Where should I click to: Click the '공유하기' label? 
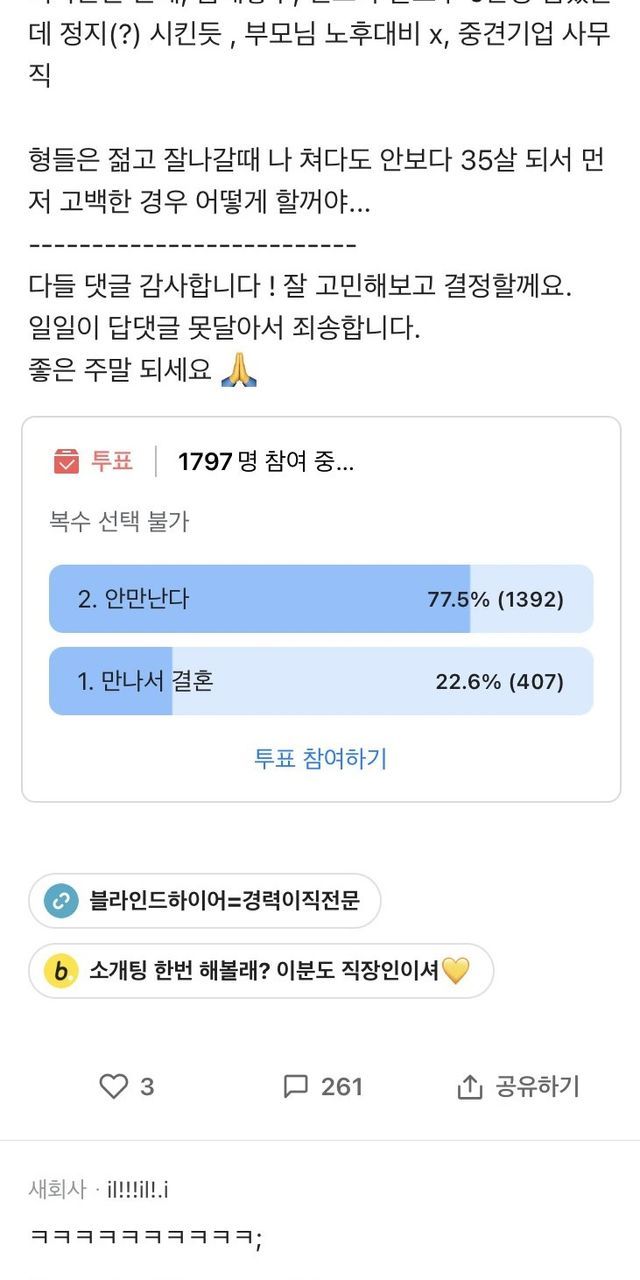click(537, 1086)
